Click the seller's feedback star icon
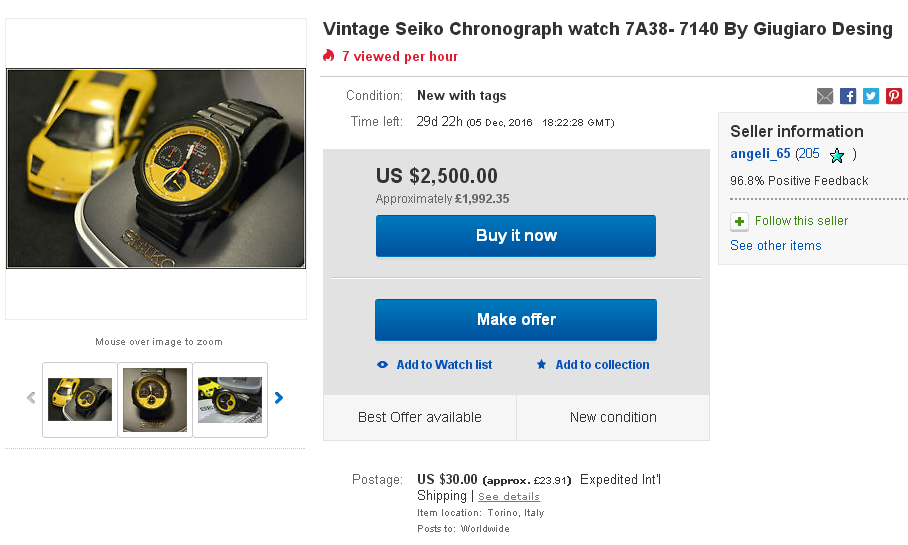The height and width of the screenshot is (545, 908). [x=837, y=155]
